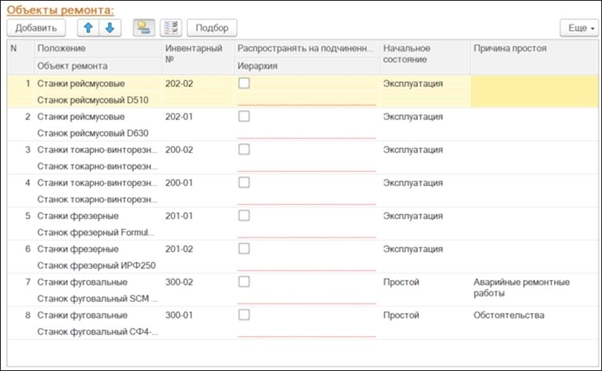Click inventory number 201-01
Screen dimensions: 602x371
(x=179, y=215)
